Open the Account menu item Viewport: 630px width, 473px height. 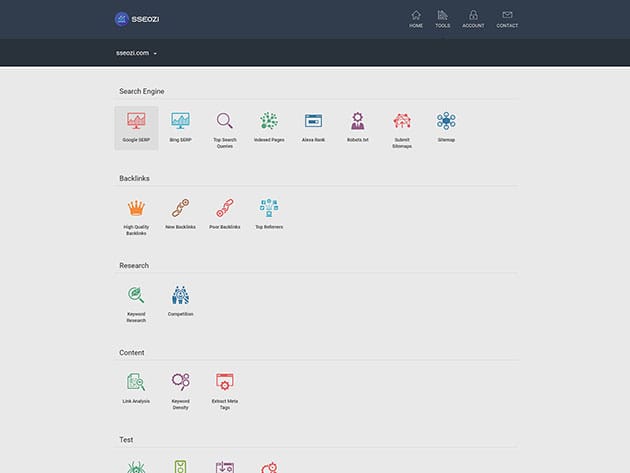pos(473,19)
